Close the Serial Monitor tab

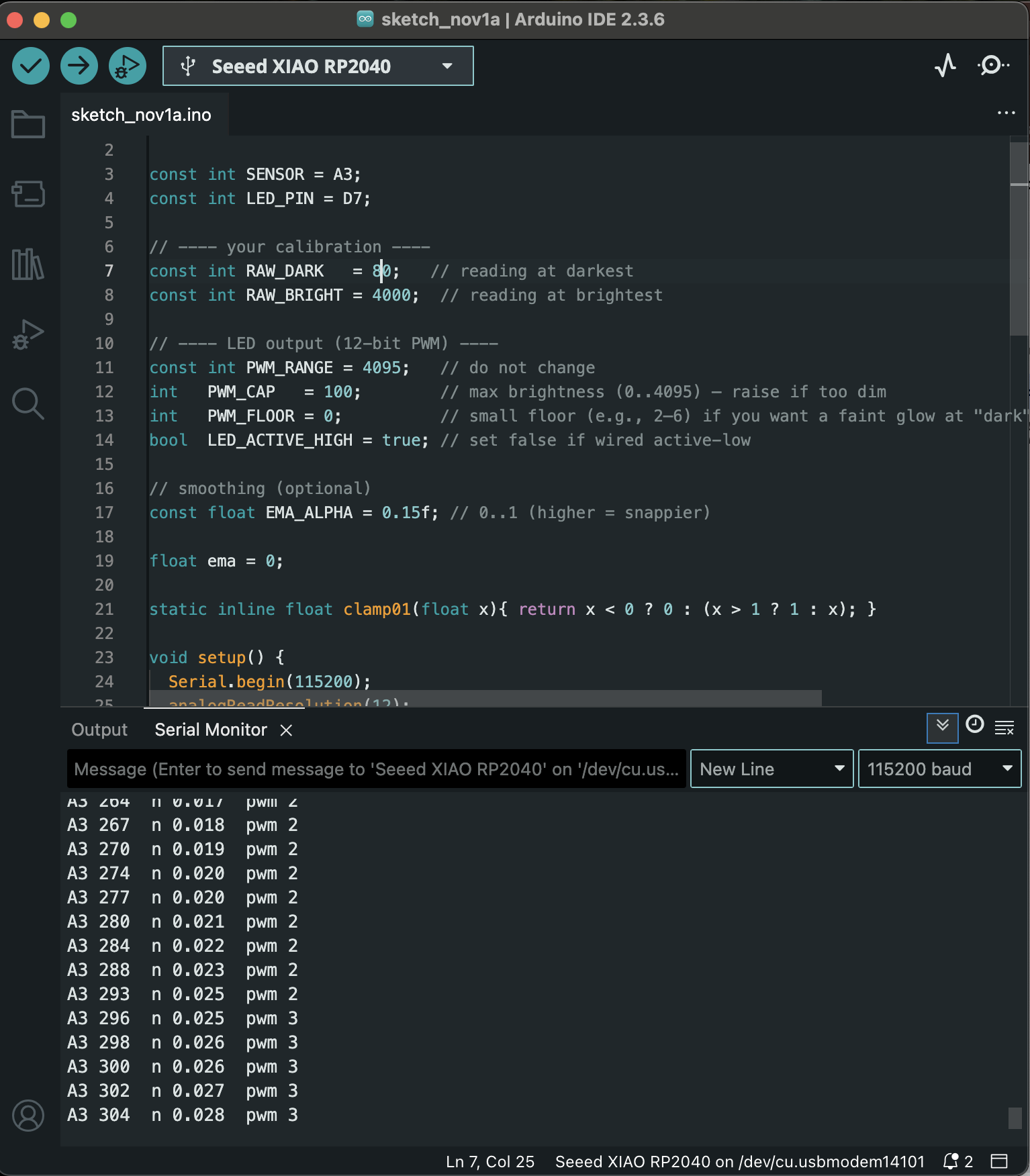pyautogui.click(x=286, y=730)
